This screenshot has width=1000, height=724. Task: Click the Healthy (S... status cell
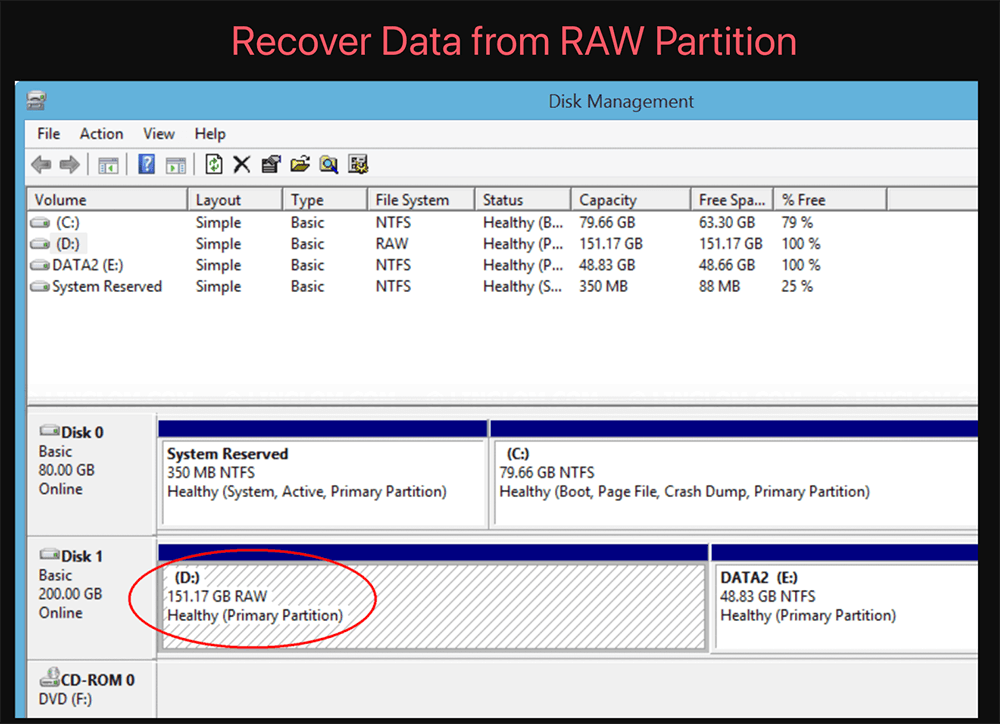click(523, 286)
